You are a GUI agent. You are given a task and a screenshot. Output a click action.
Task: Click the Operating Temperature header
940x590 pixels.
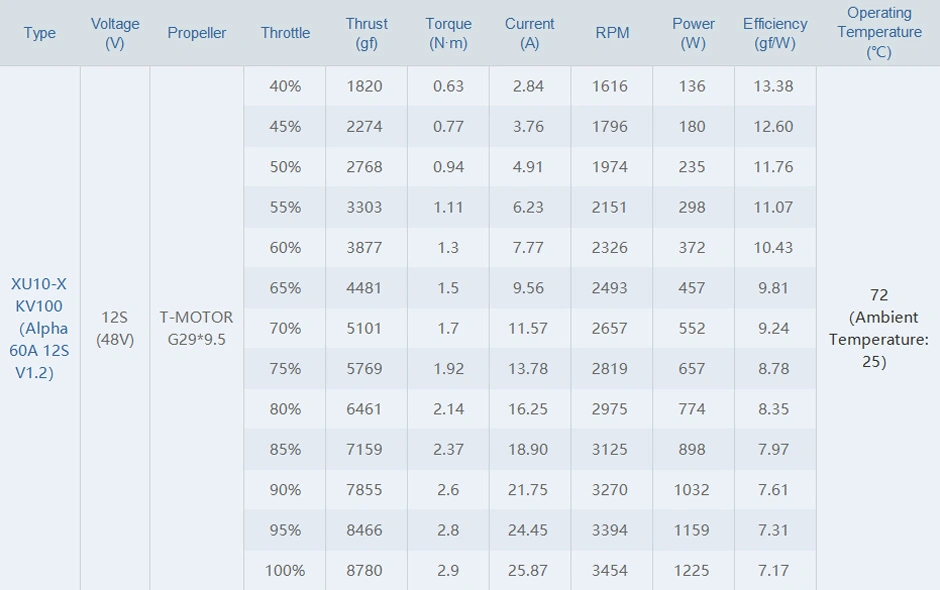pyautogui.click(x=879, y=33)
